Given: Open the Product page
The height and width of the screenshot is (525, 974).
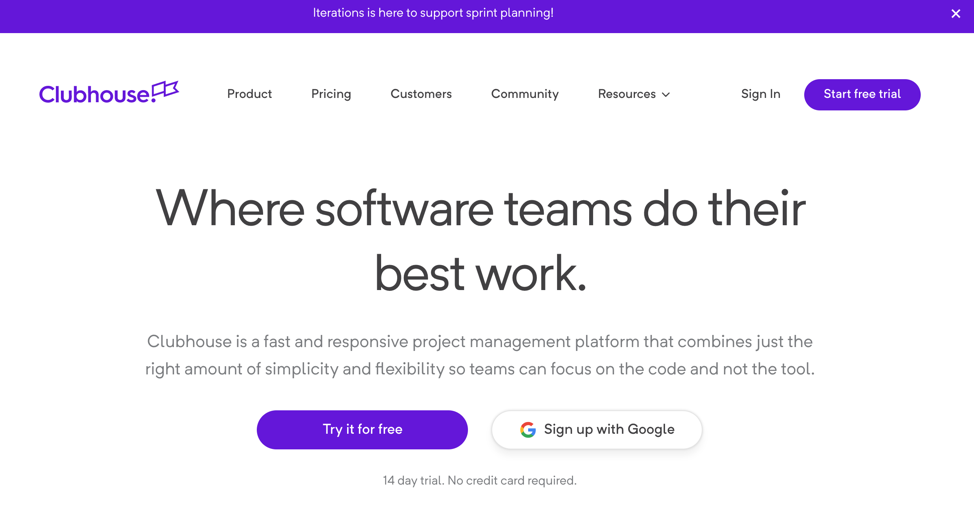Looking at the screenshot, I should tap(249, 94).
